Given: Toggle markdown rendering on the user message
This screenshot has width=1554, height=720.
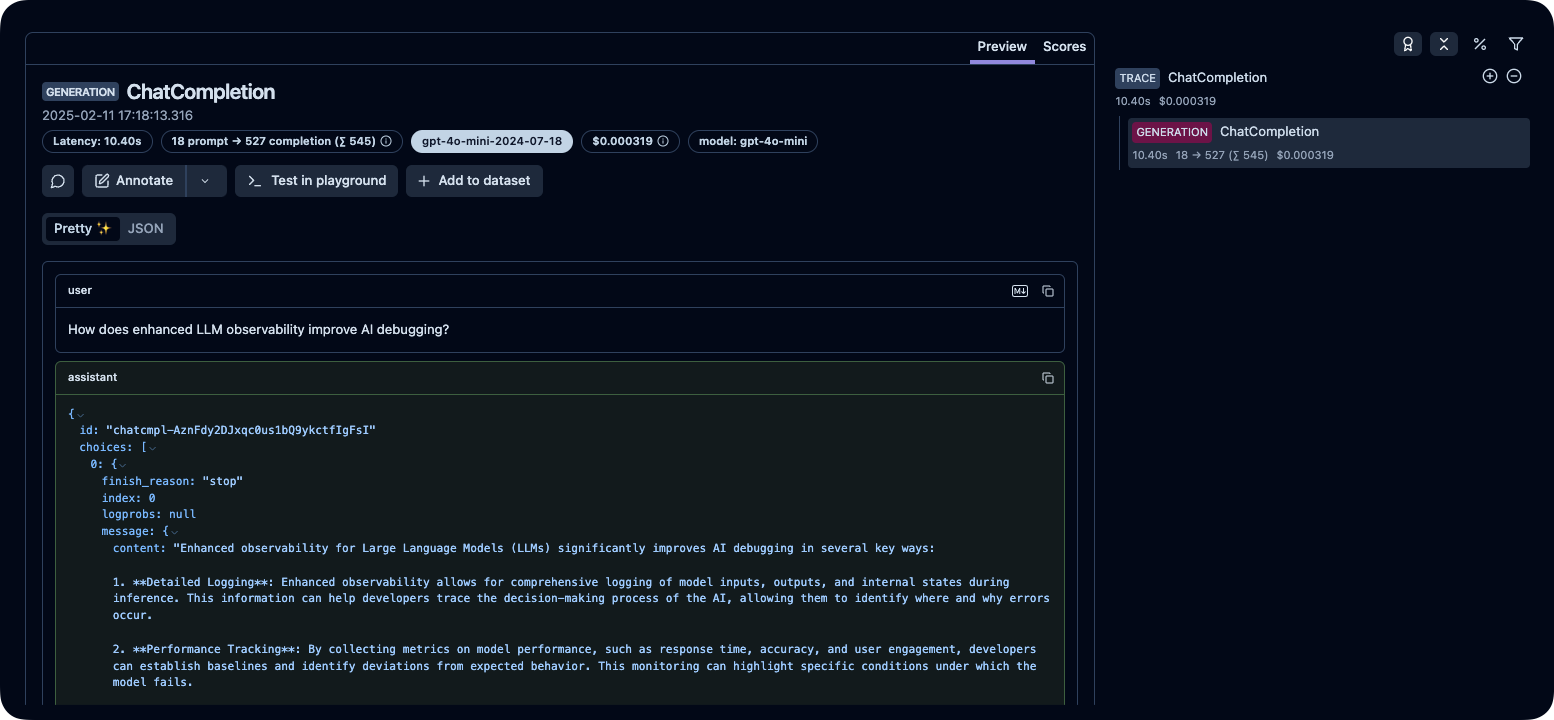Looking at the screenshot, I should (1020, 291).
